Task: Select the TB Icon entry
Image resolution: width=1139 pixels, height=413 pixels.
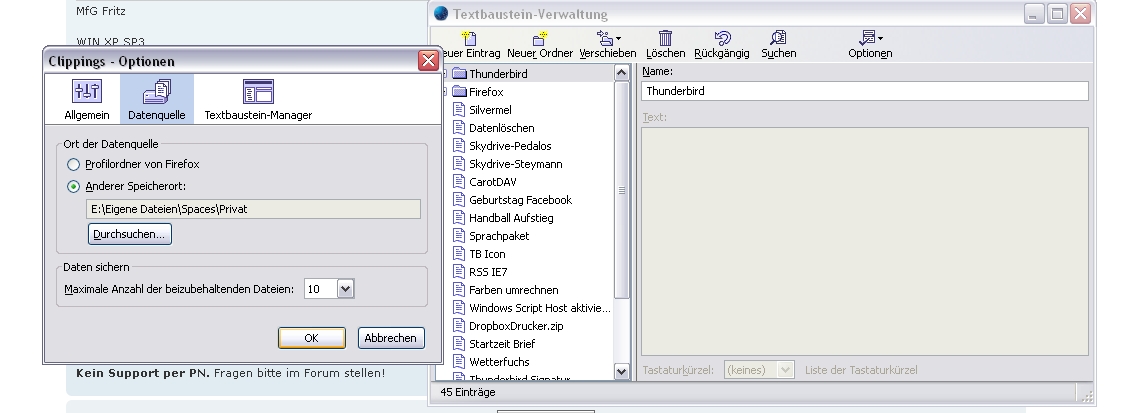Action: pos(487,254)
